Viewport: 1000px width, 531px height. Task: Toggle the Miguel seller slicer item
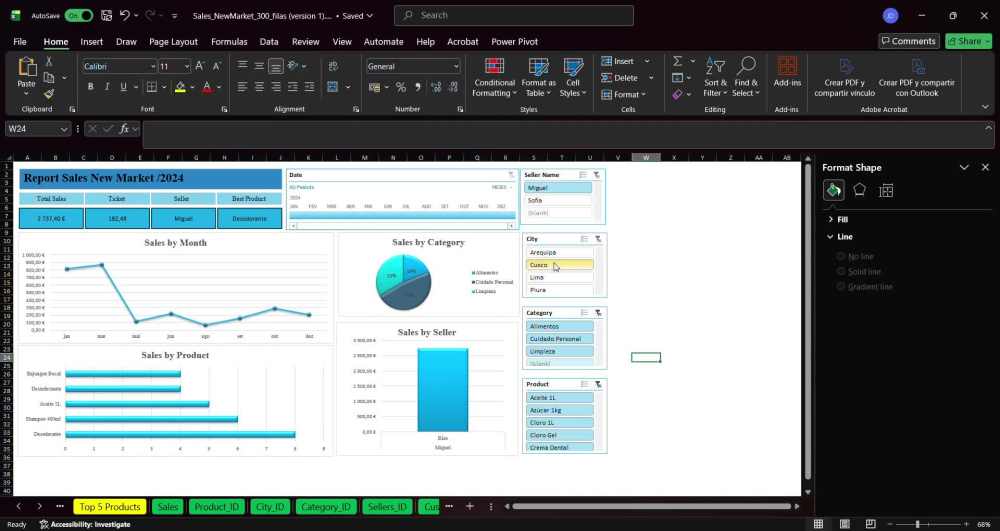click(x=558, y=188)
